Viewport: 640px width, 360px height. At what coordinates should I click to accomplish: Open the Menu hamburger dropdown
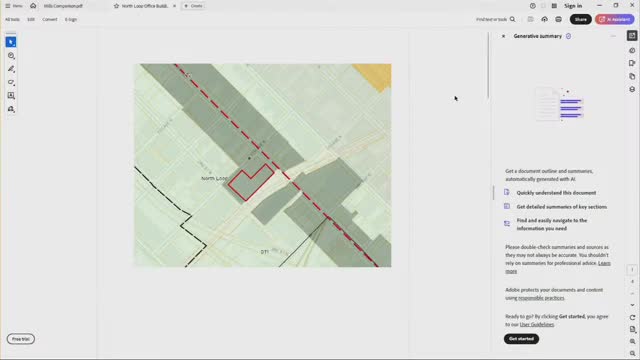(14, 6)
